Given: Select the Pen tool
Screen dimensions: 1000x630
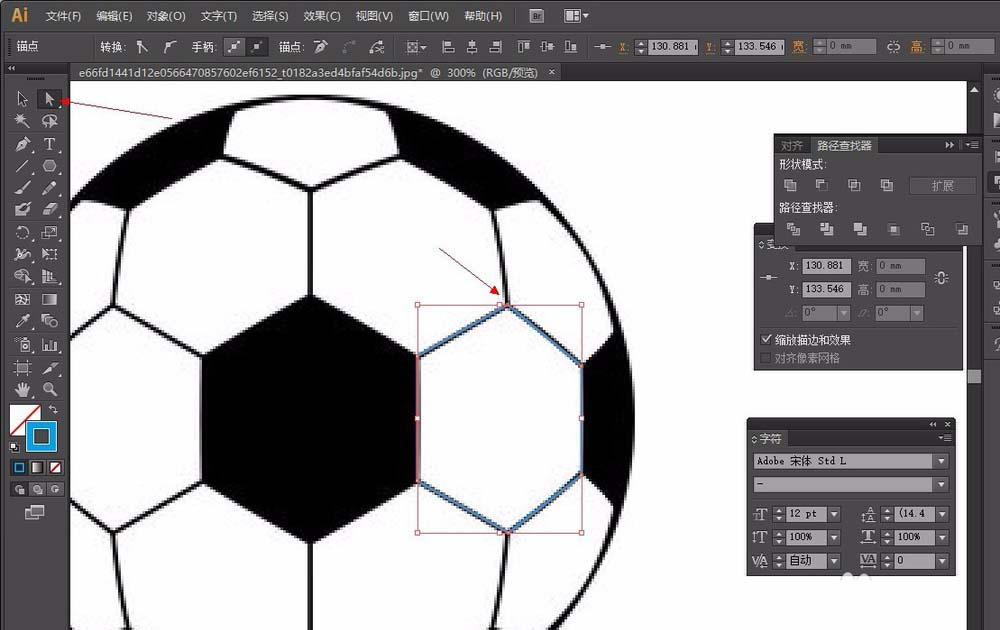Looking at the screenshot, I should (x=22, y=144).
